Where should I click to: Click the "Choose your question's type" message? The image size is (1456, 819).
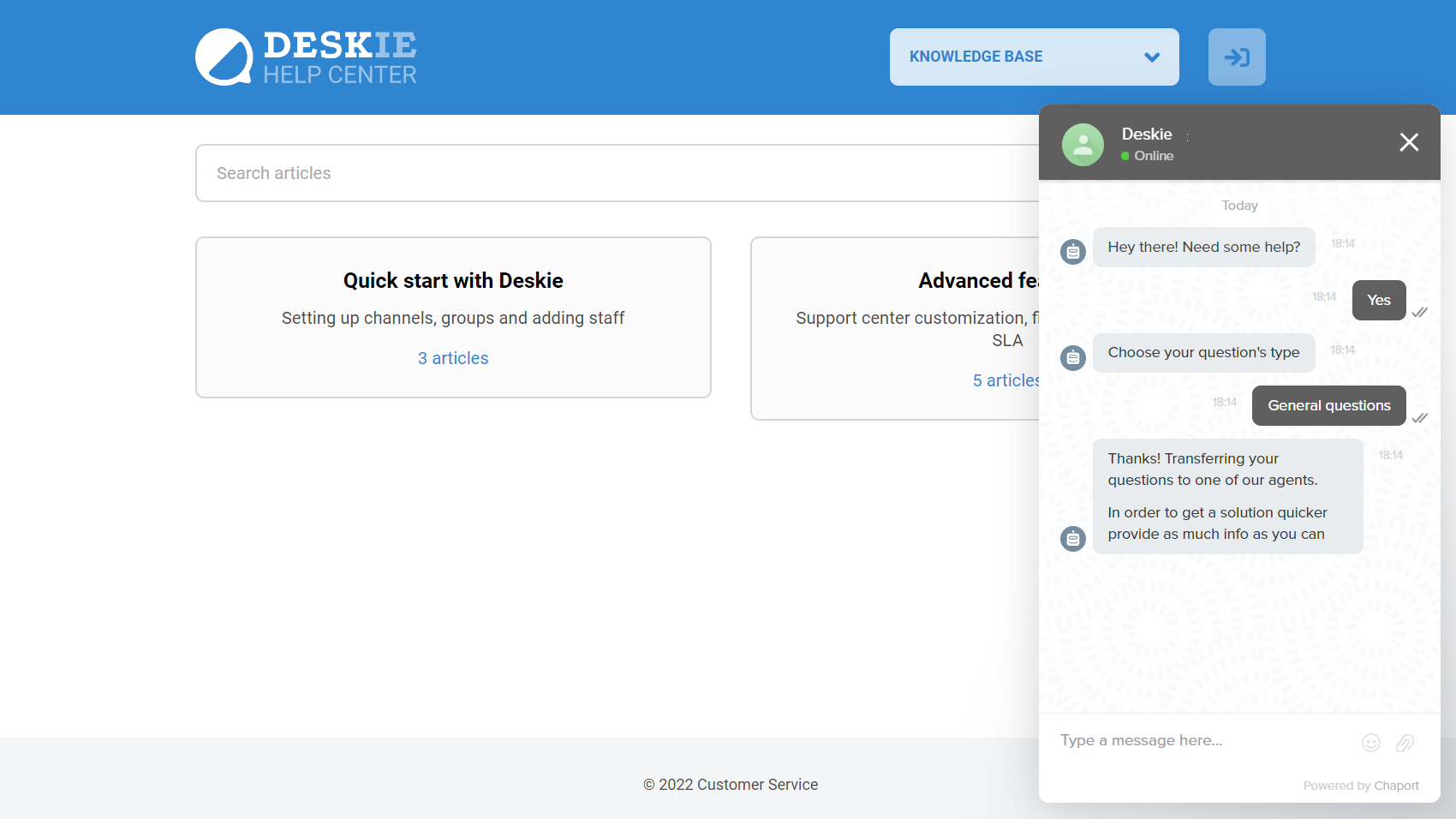1203,352
